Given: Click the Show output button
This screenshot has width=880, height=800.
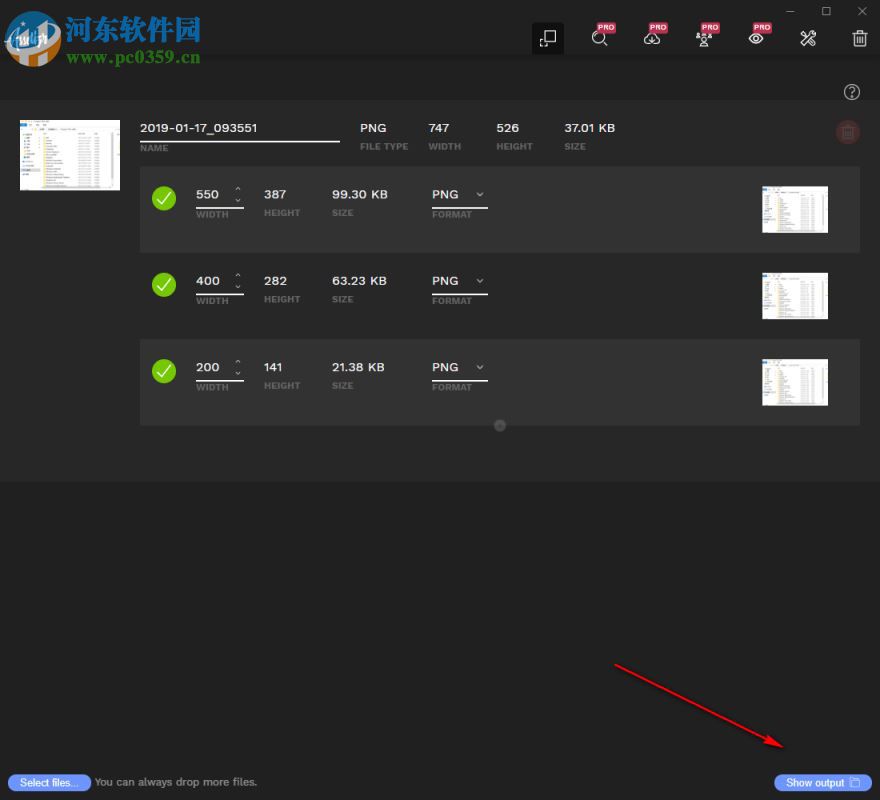Looking at the screenshot, I should click(x=823, y=783).
